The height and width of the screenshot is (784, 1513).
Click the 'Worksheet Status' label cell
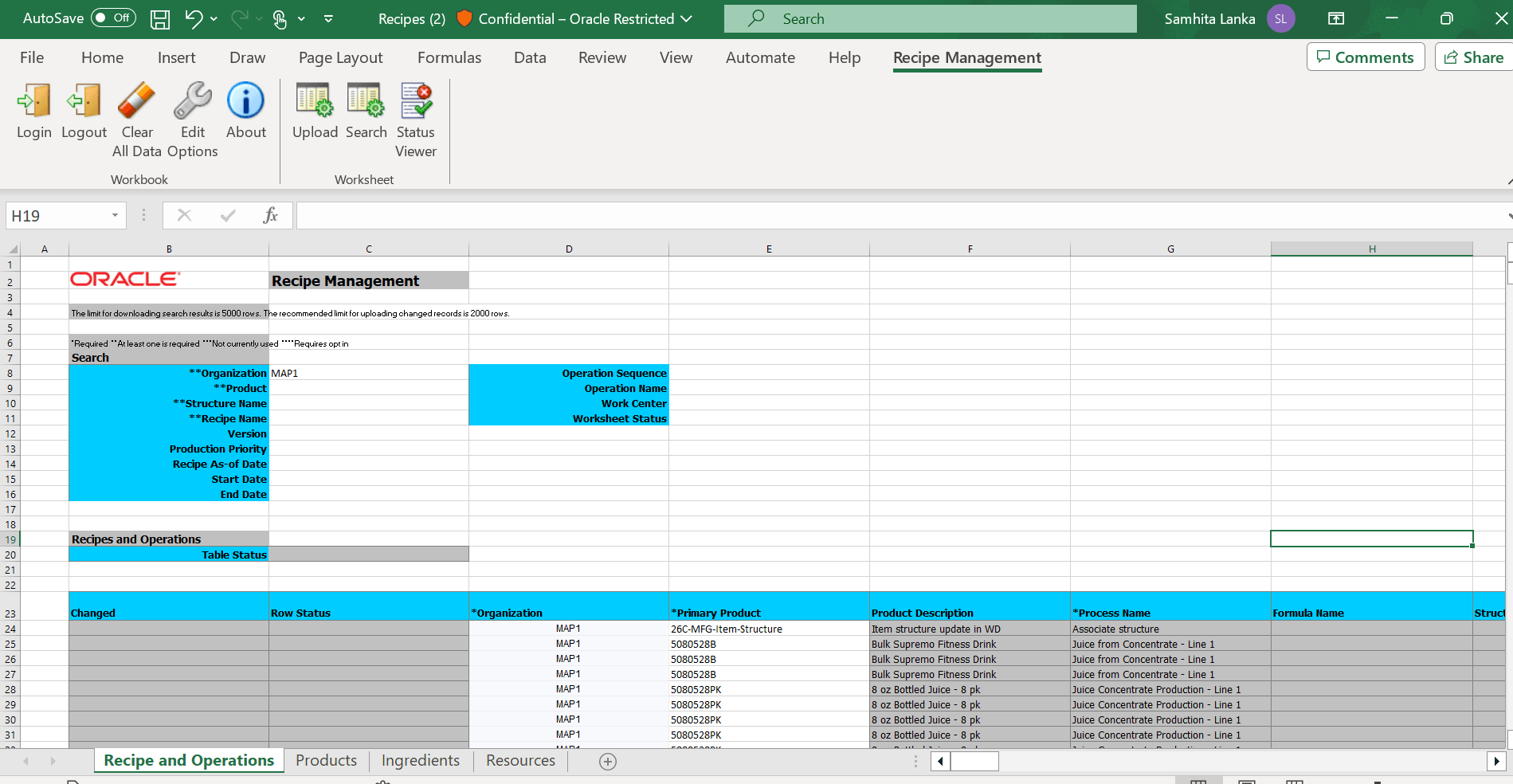click(569, 418)
